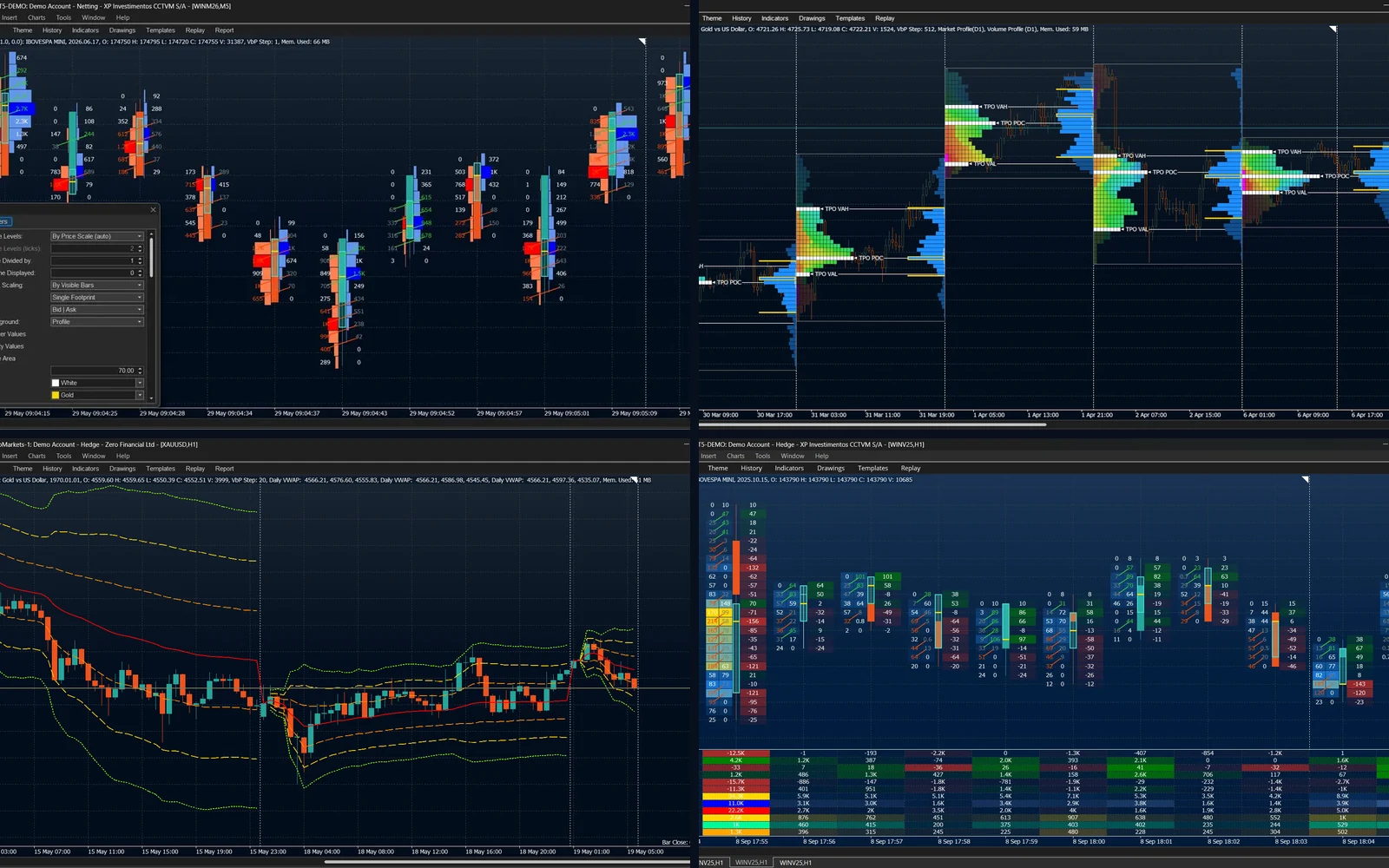
Task: Click Drawings in Gold market profile window
Action: click(813, 18)
